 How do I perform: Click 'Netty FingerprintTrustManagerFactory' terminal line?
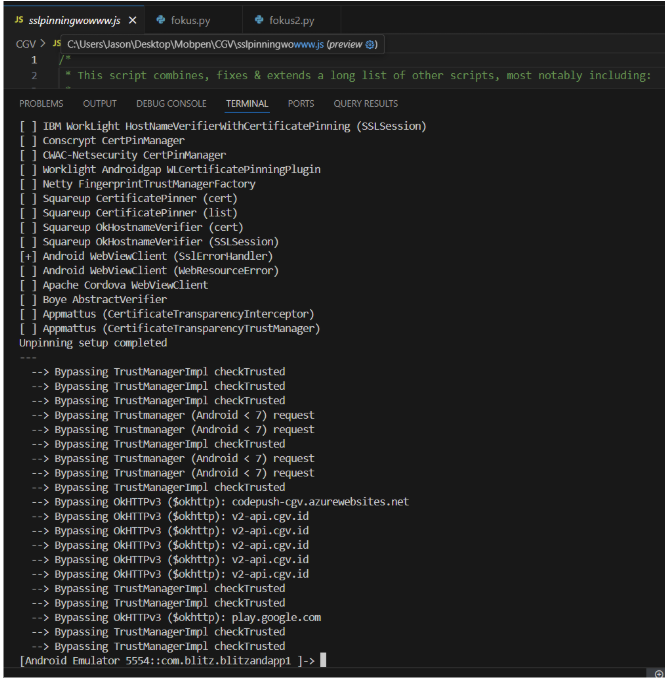(137, 184)
